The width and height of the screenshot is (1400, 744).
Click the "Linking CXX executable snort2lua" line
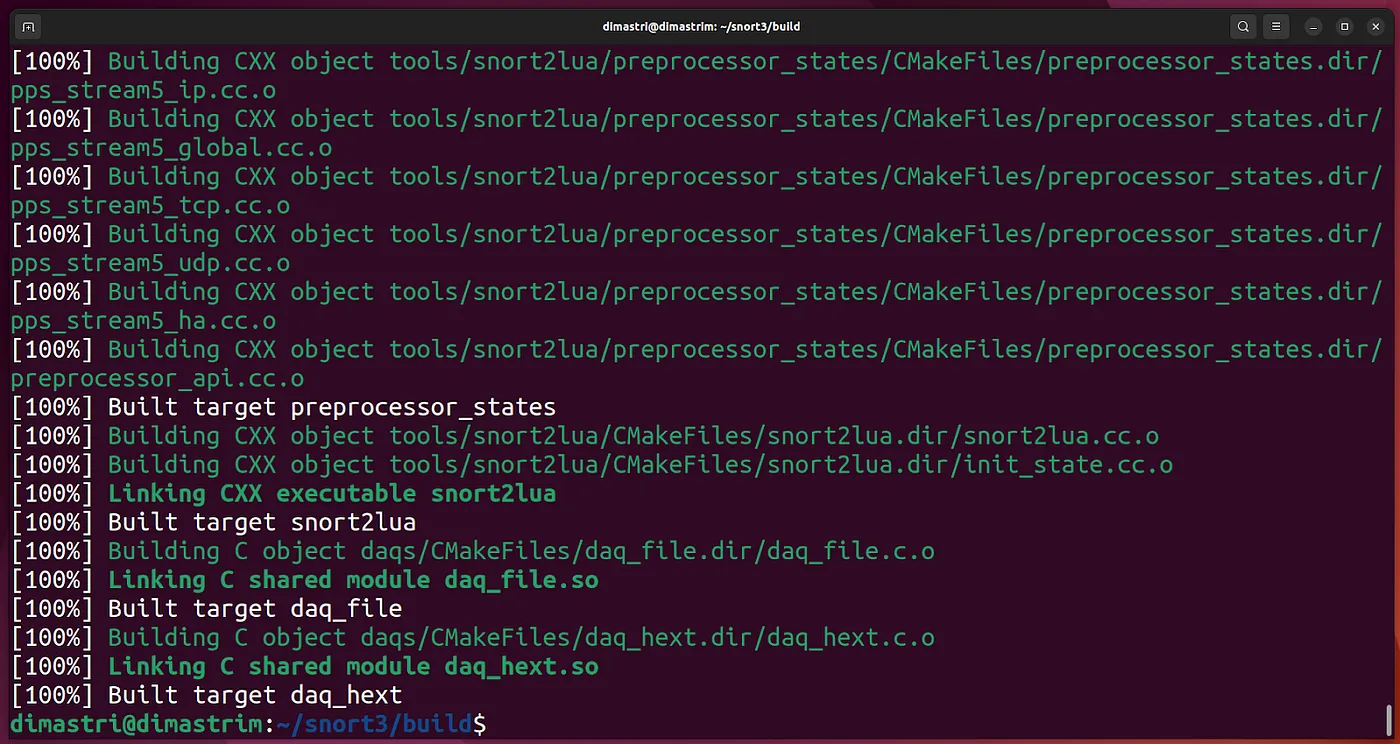(x=332, y=493)
